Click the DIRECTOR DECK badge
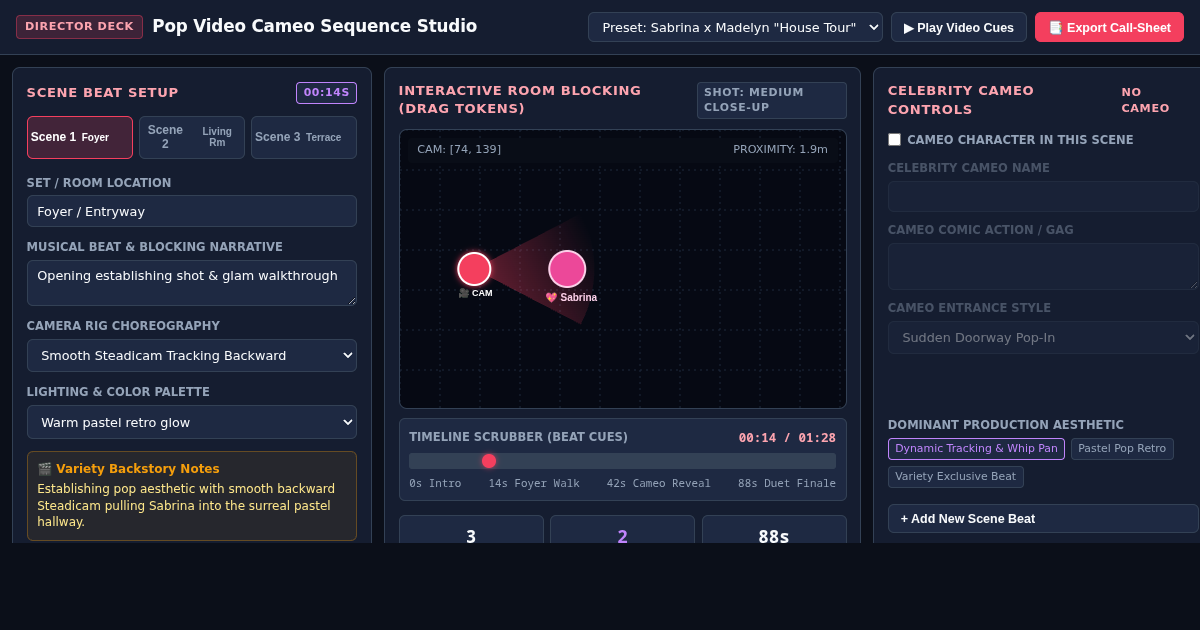1200x630 pixels. (79, 27)
